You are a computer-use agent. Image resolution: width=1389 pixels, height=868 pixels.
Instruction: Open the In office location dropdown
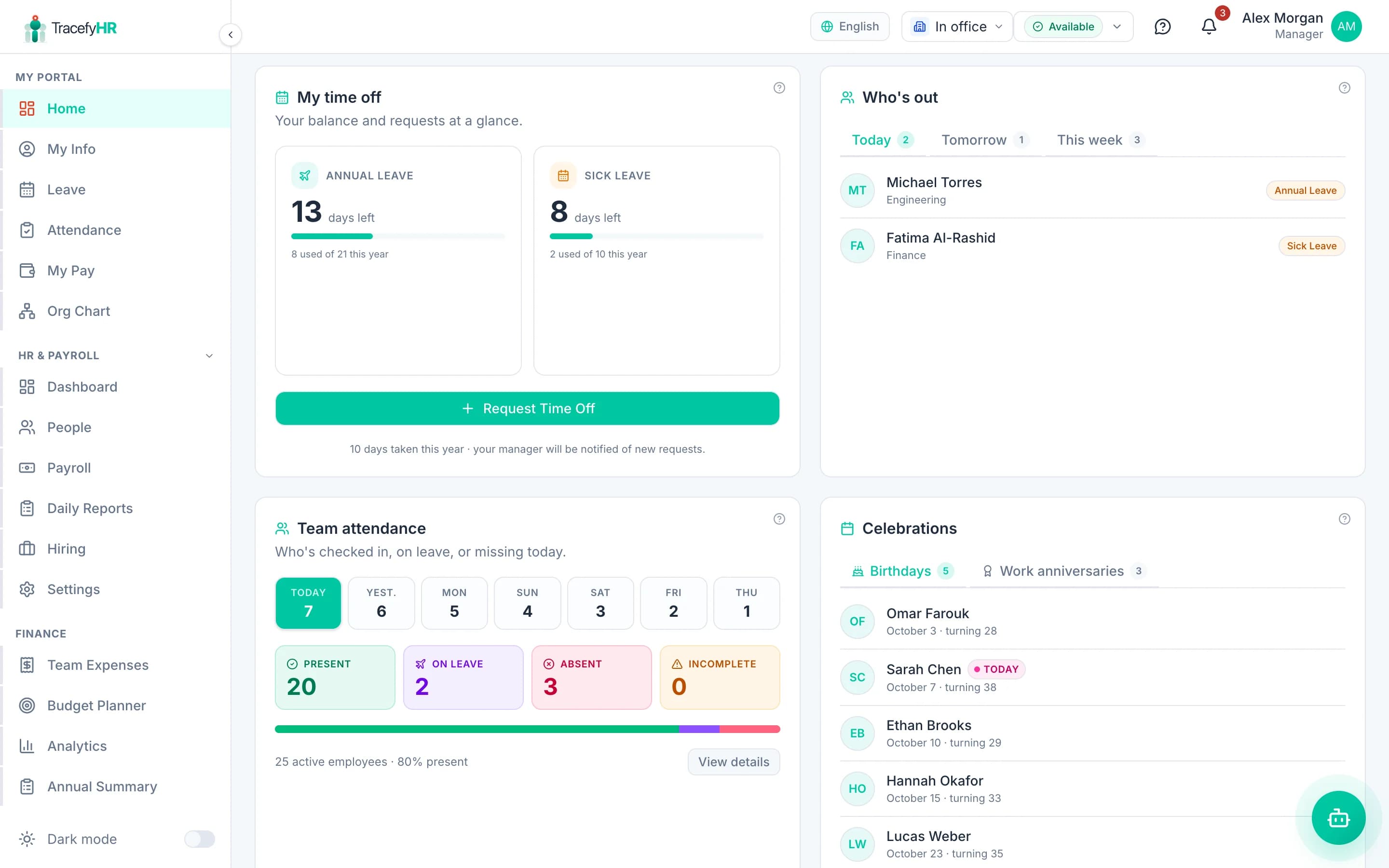point(956,27)
